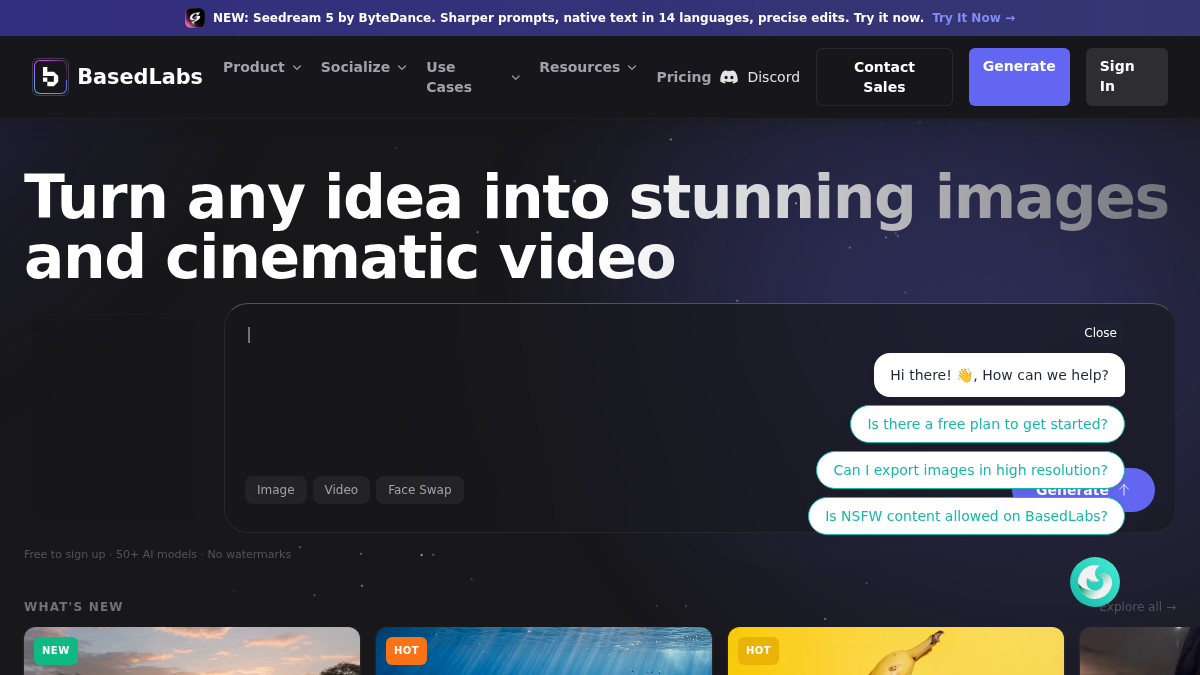1200x675 pixels.
Task: Select the Face Swap mode tab
Action: click(420, 490)
